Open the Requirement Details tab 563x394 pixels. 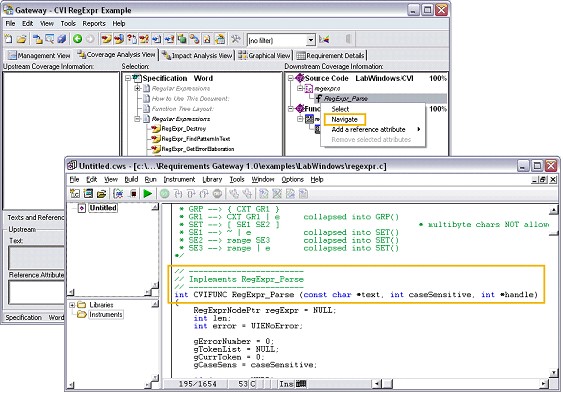pos(330,55)
